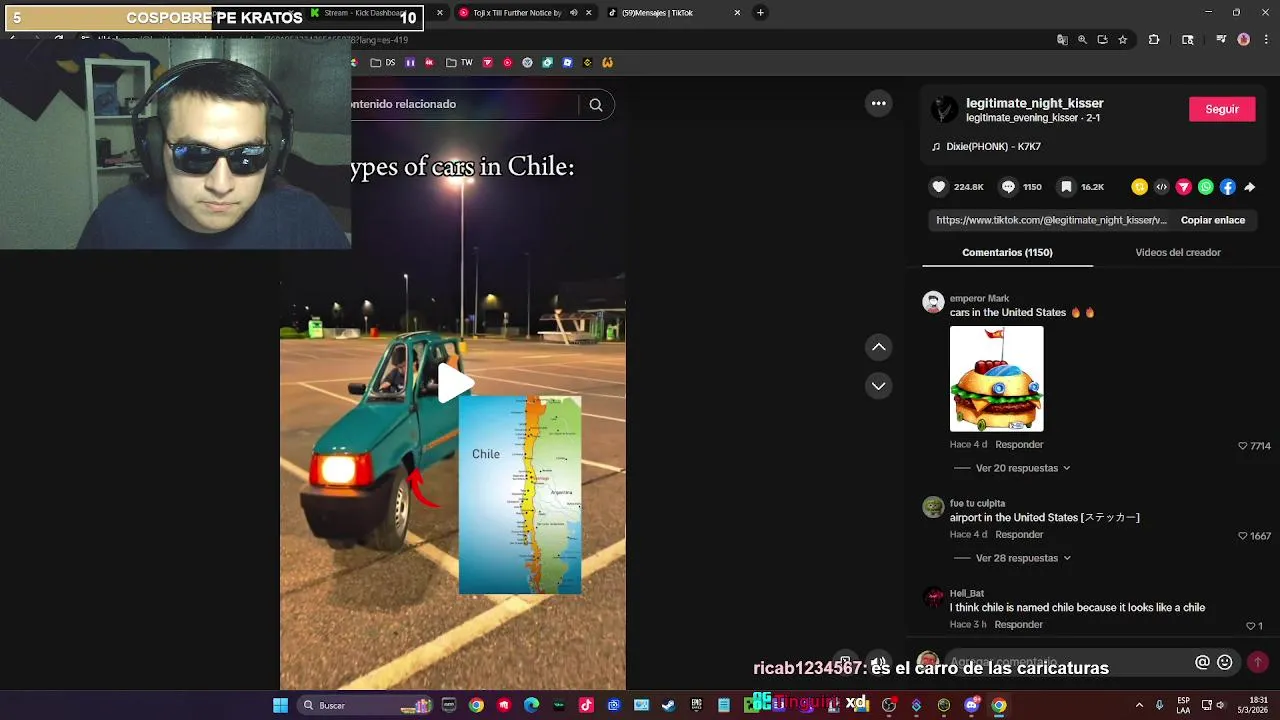The height and width of the screenshot is (720, 1280).
Task: Open the TW bookmarks folder
Action: click(x=459, y=62)
